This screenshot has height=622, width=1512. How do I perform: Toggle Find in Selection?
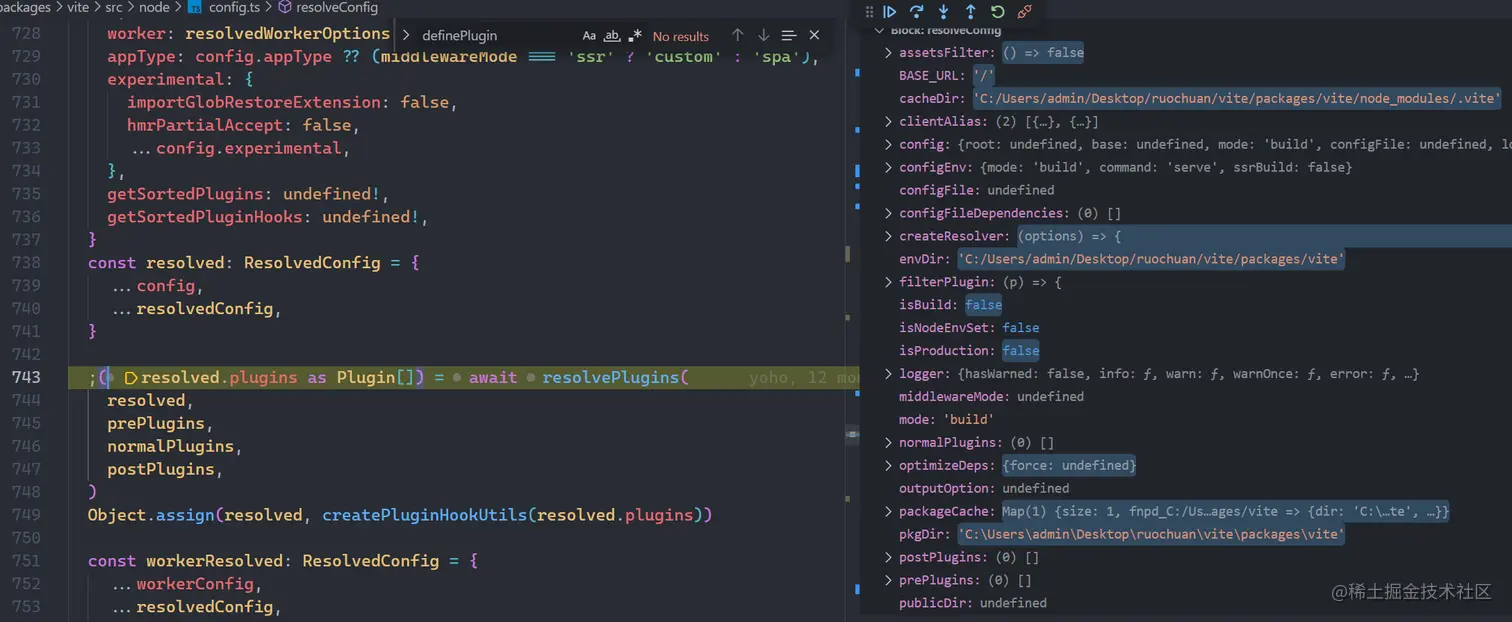(x=789, y=36)
